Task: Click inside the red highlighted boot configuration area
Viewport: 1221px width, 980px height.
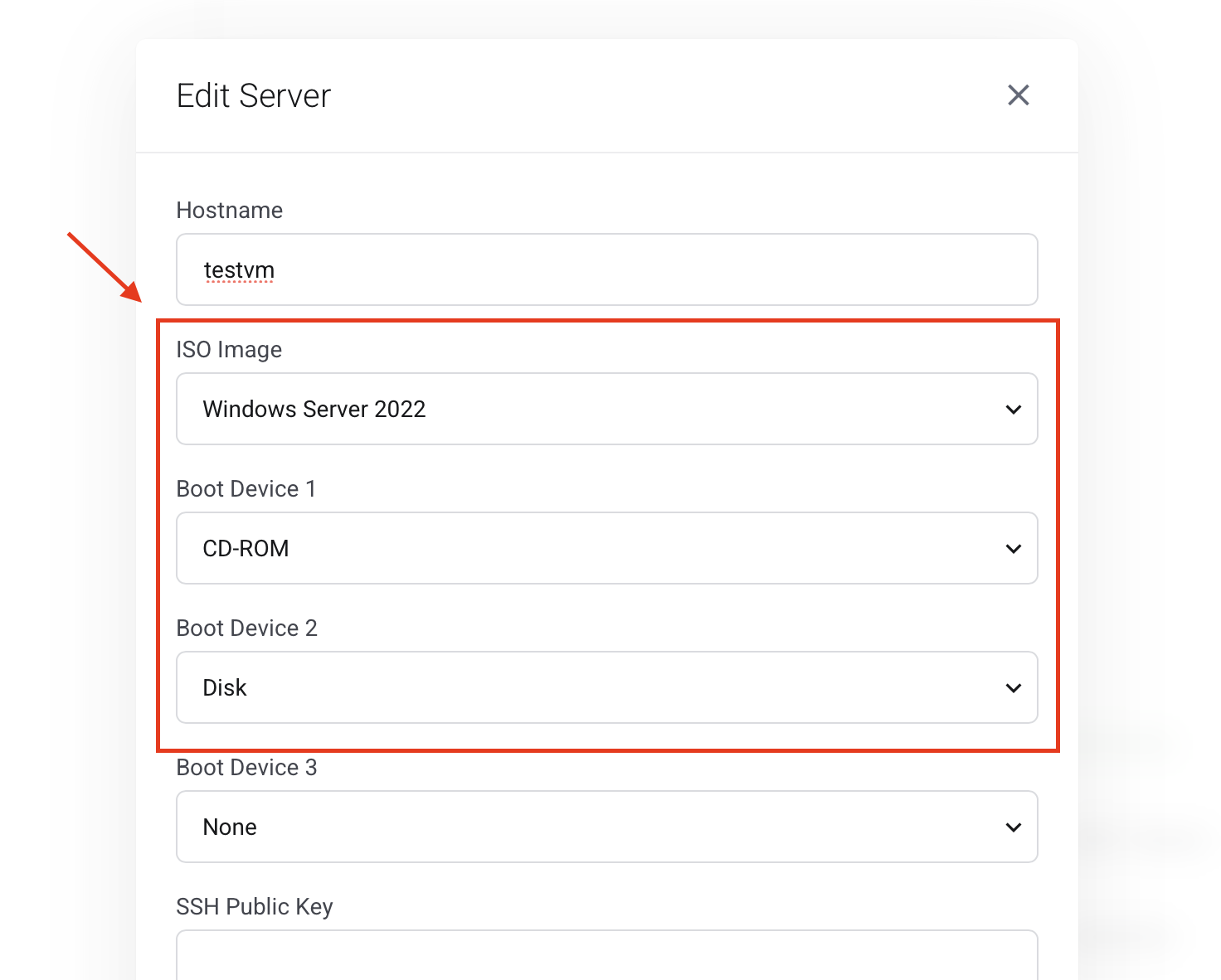Action: tap(606, 531)
